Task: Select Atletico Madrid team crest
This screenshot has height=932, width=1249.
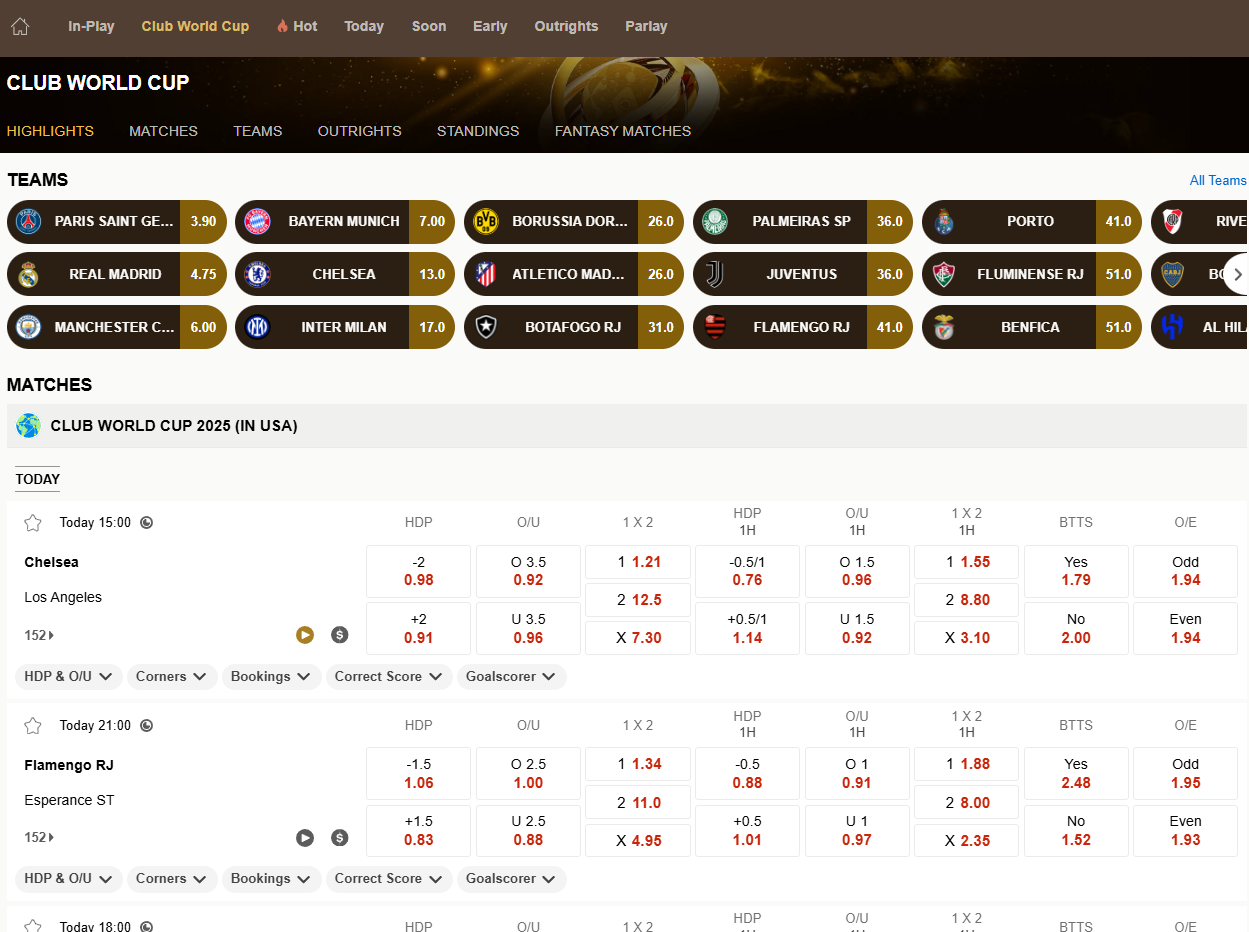Action: (x=486, y=274)
